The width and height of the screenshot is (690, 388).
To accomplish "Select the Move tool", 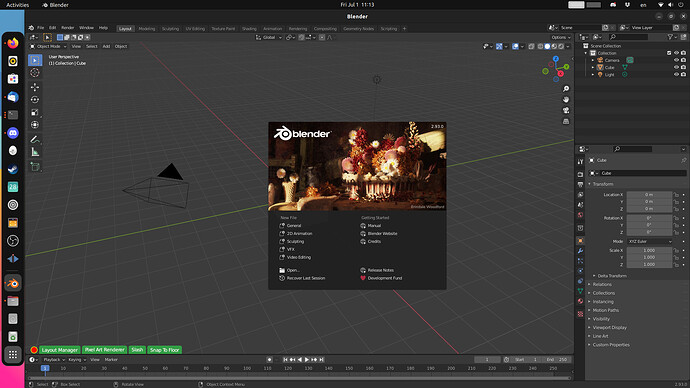I will pos(35,87).
